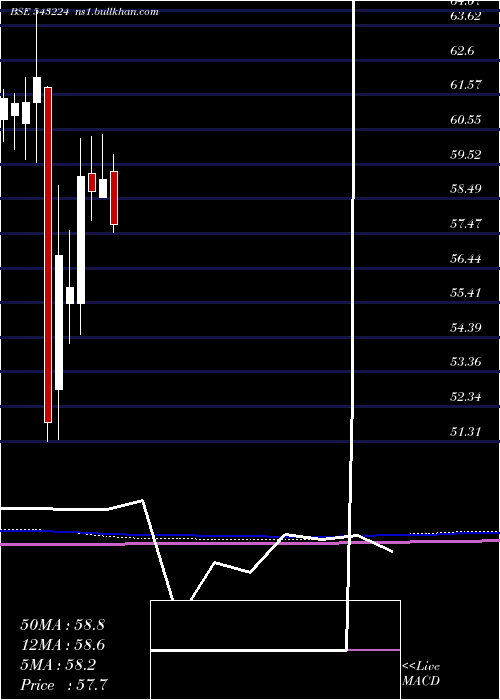Click the tall red candlestick falling to 51.31
The height and width of the screenshot is (700, 500).
click(x=48, y=254)
